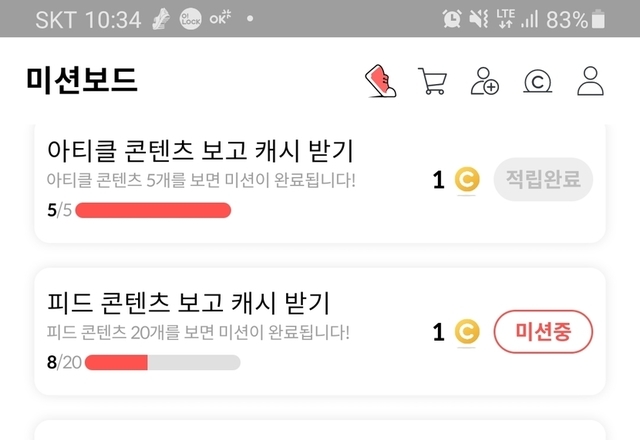
Task: Tap the muted sound status icon
Action: [480, 19]
